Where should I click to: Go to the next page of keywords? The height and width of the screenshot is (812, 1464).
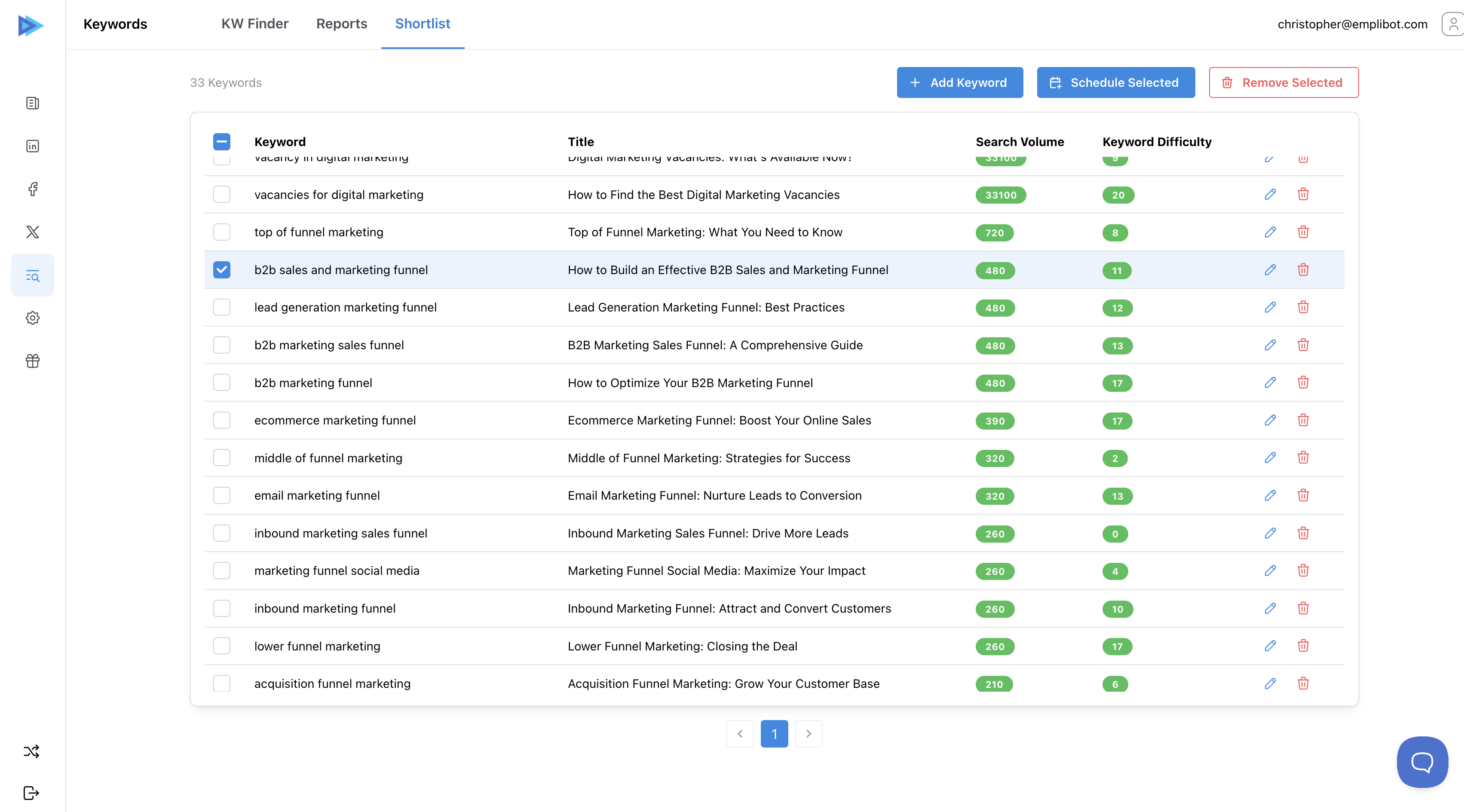pos(808,733)
